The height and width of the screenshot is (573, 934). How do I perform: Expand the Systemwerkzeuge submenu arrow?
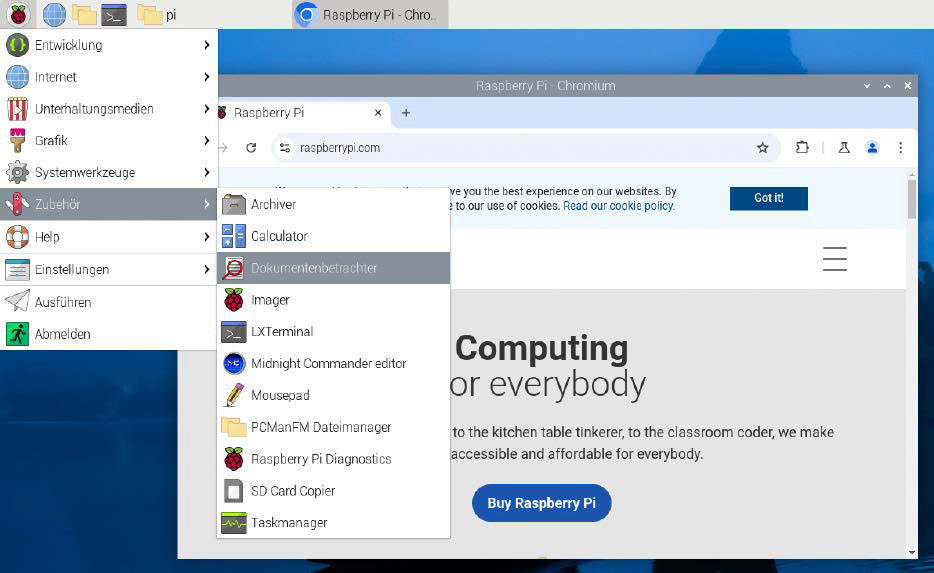click(x=207, y=173)
